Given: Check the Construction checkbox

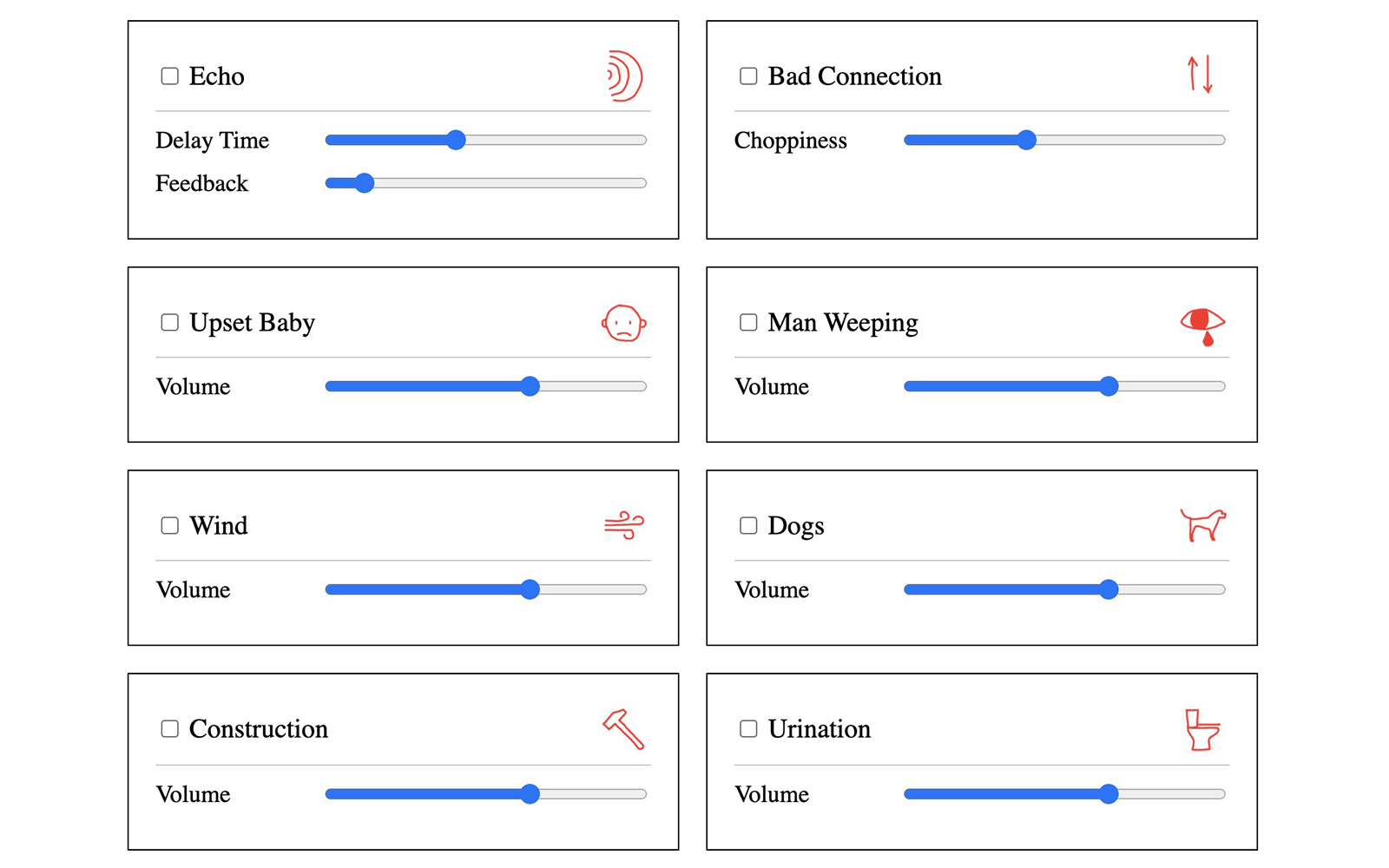Looking at the screenshot, I should tap(170, 729).
